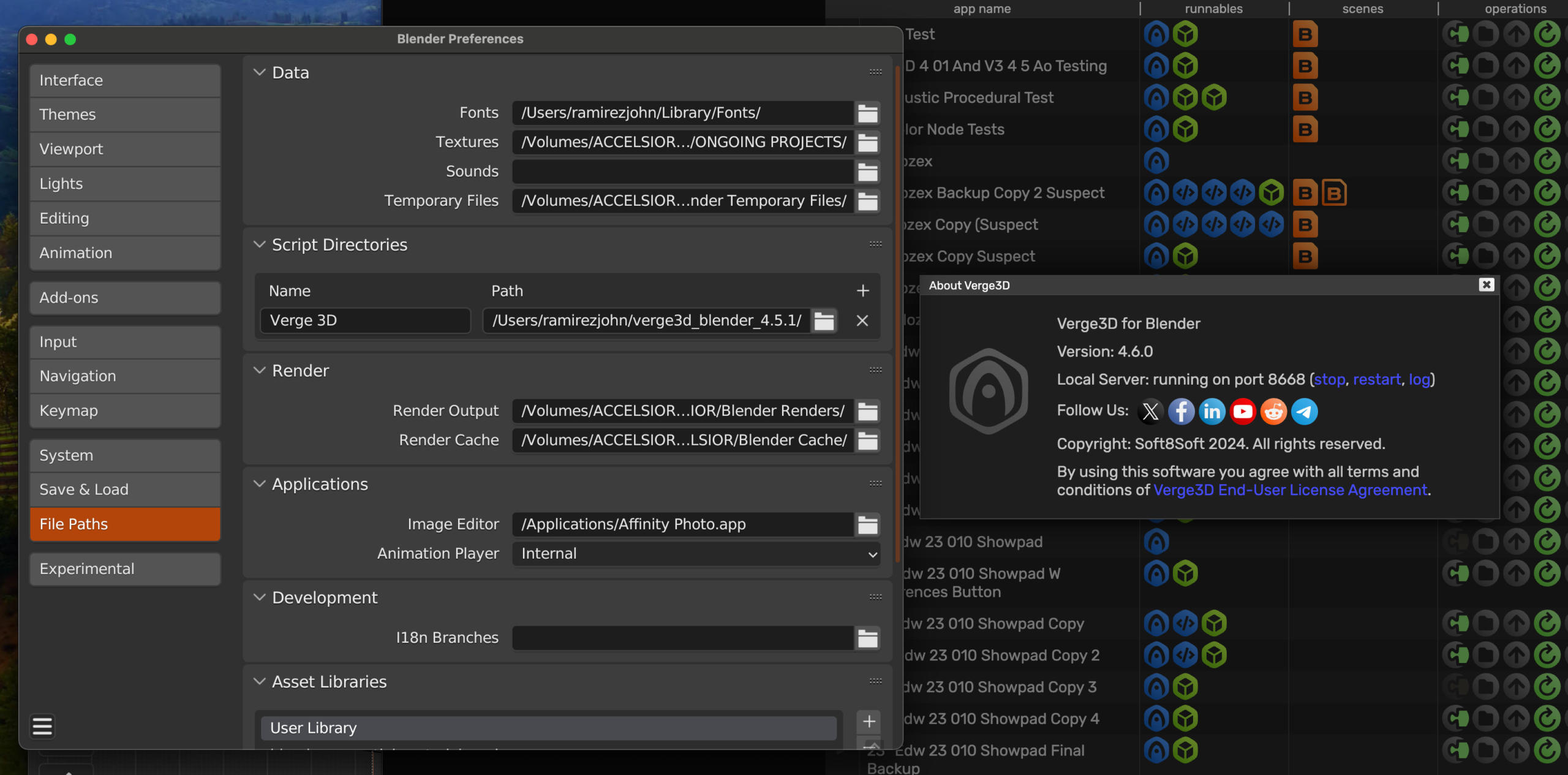Collapse the Applications panel
This screenshot has height=775, width=1568.
click(260, 484)
